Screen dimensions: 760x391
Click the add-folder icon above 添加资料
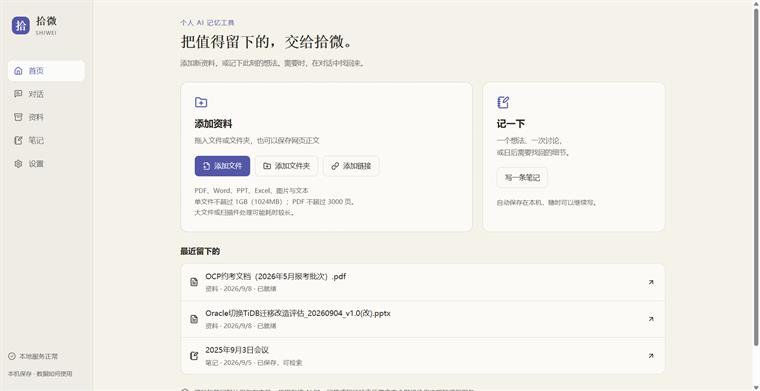(x=201, y=102)
